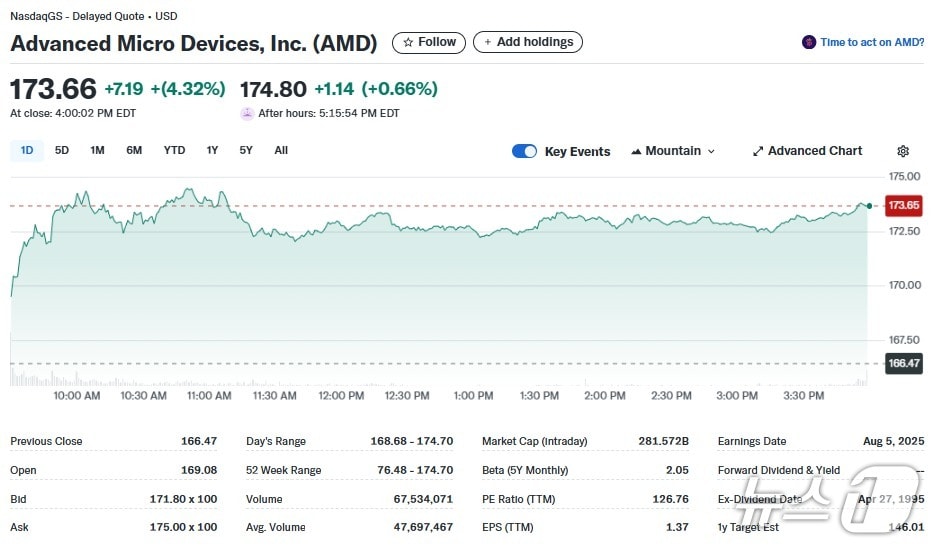Click the Ask value 175.00 x 100

click(x=183, y=527)
